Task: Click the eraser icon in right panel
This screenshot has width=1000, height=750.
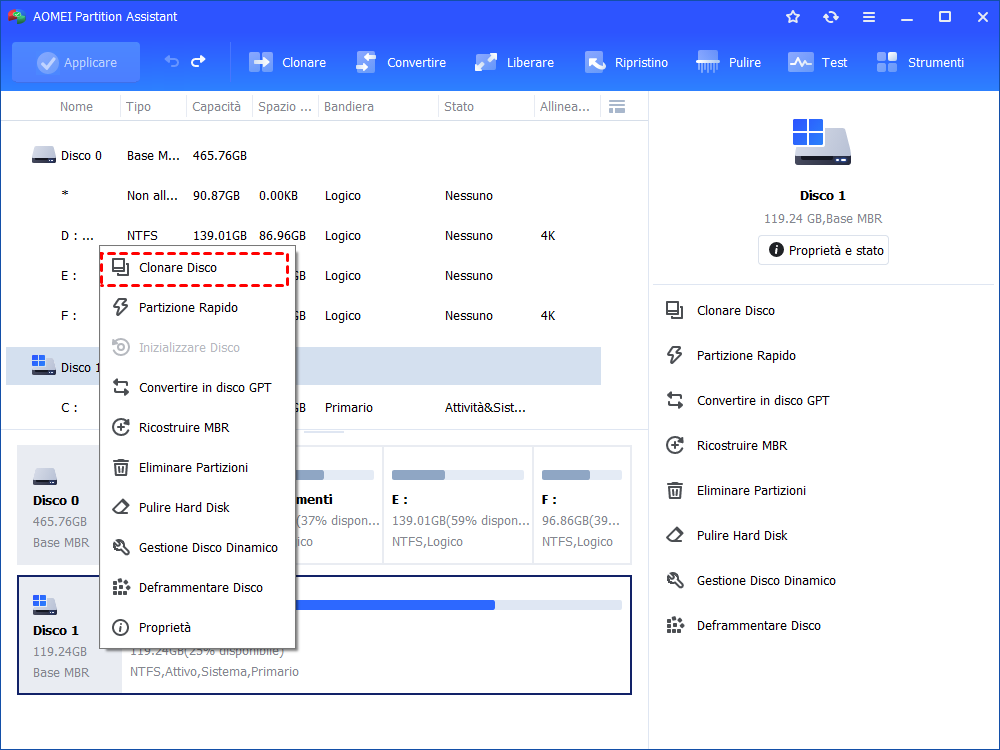Action: tap(675, 536)
